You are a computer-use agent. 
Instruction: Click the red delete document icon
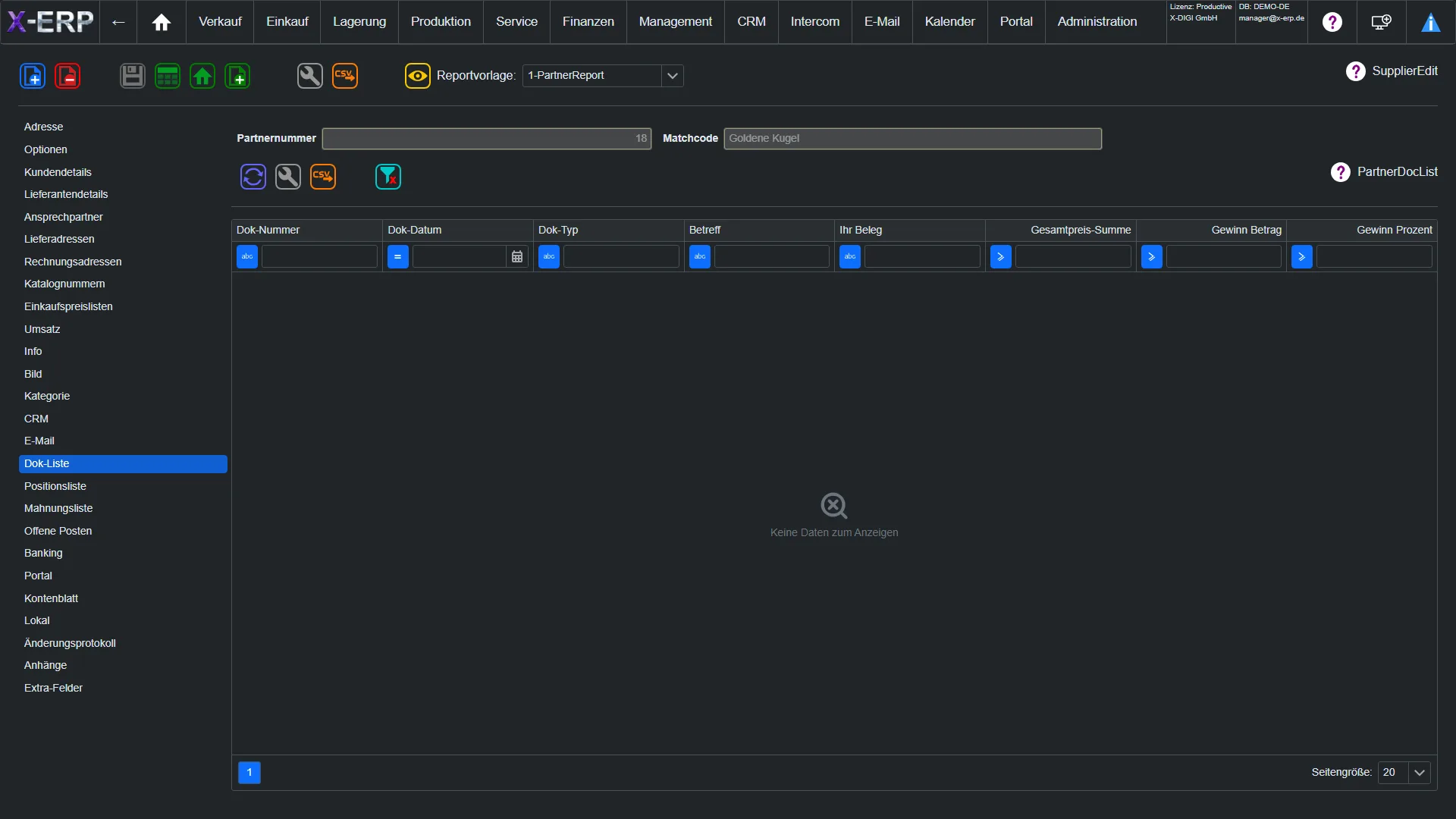(67, 76)
